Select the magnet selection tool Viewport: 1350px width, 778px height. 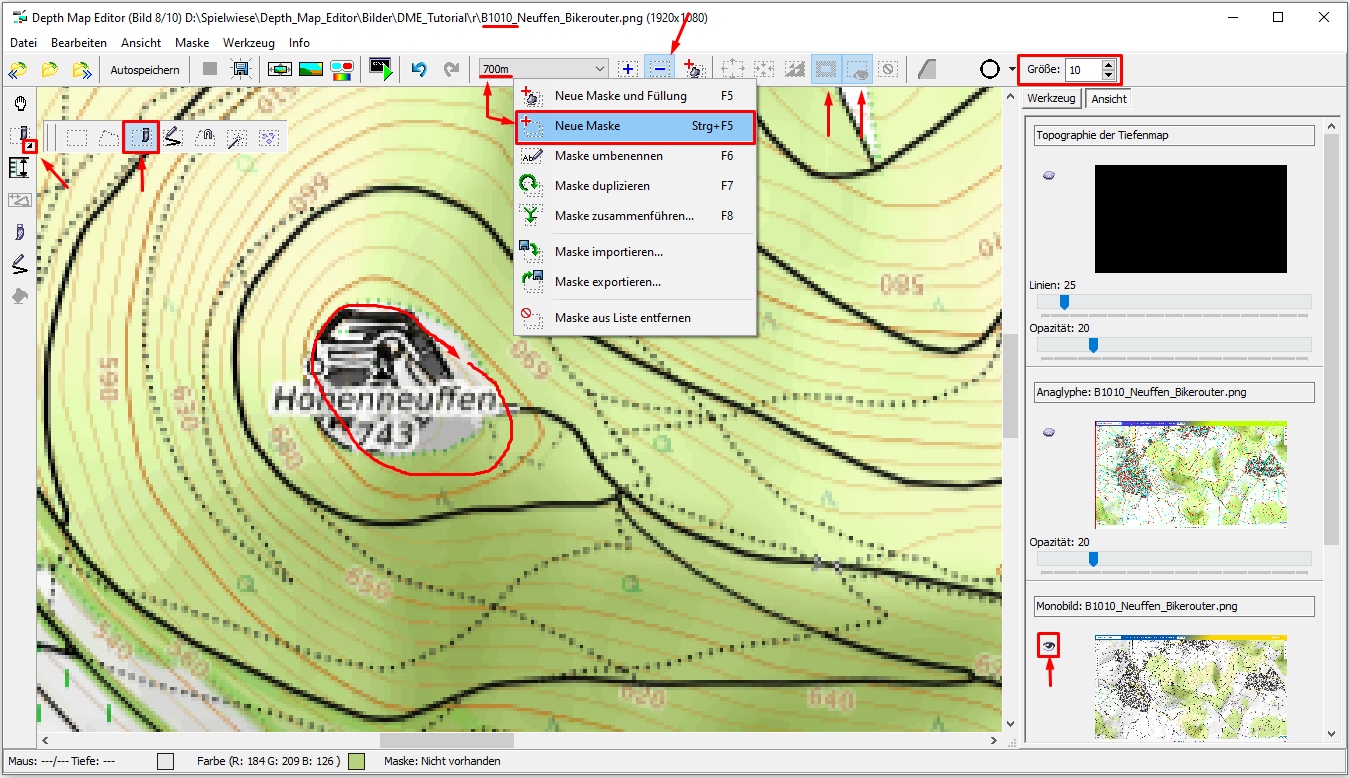coord(205,137)
